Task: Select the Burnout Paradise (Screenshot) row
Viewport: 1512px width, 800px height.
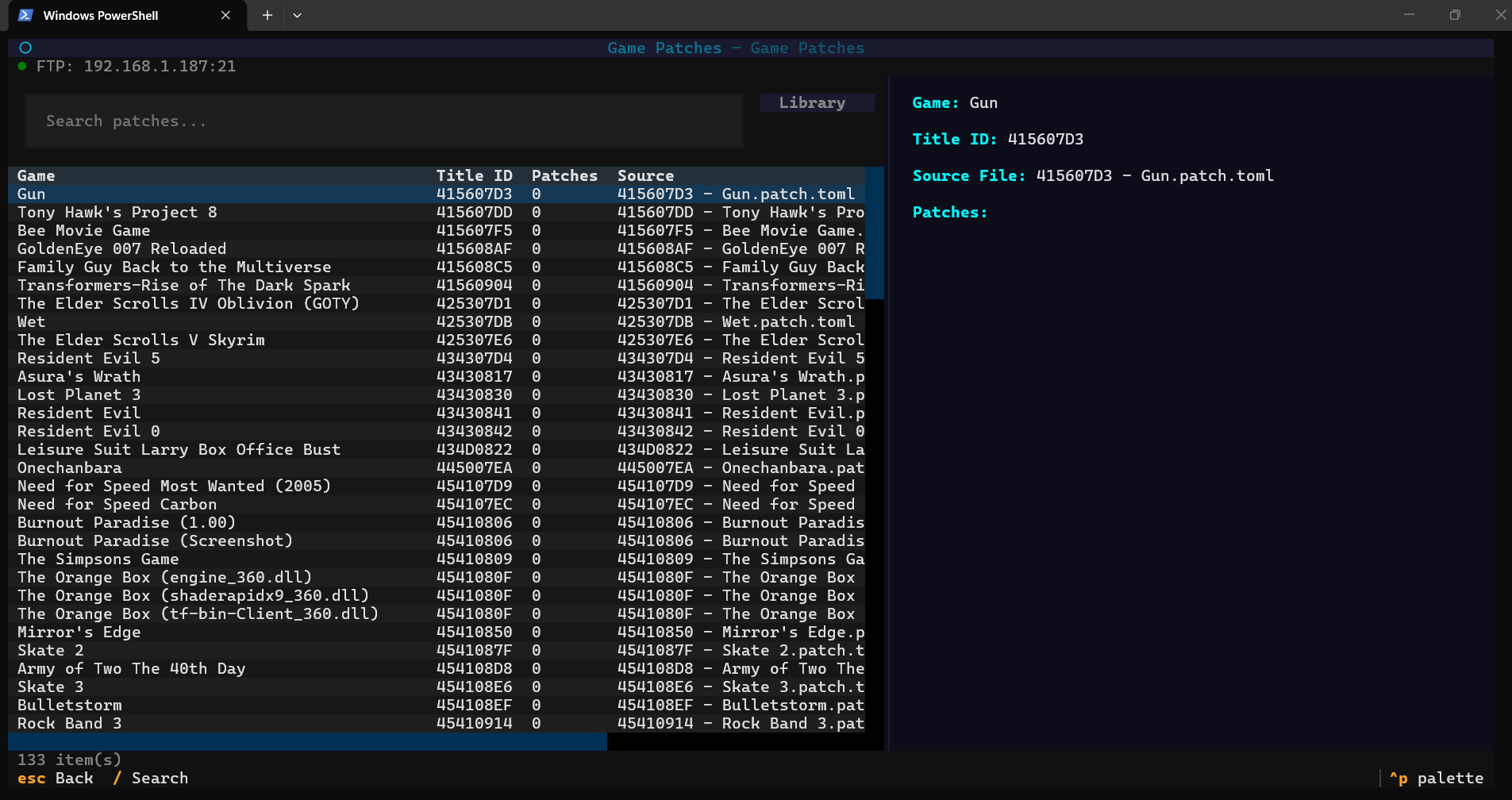Action: (x=437, y=540)
